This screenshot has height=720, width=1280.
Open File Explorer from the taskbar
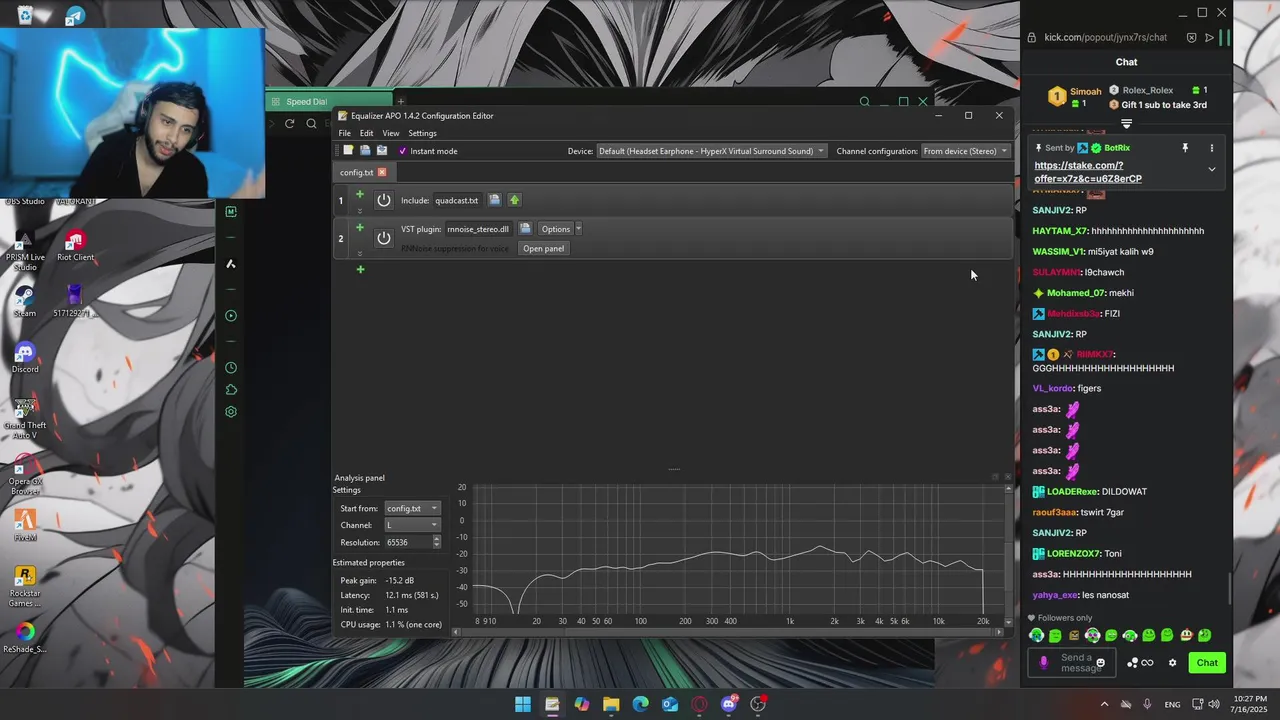point(611,704)
